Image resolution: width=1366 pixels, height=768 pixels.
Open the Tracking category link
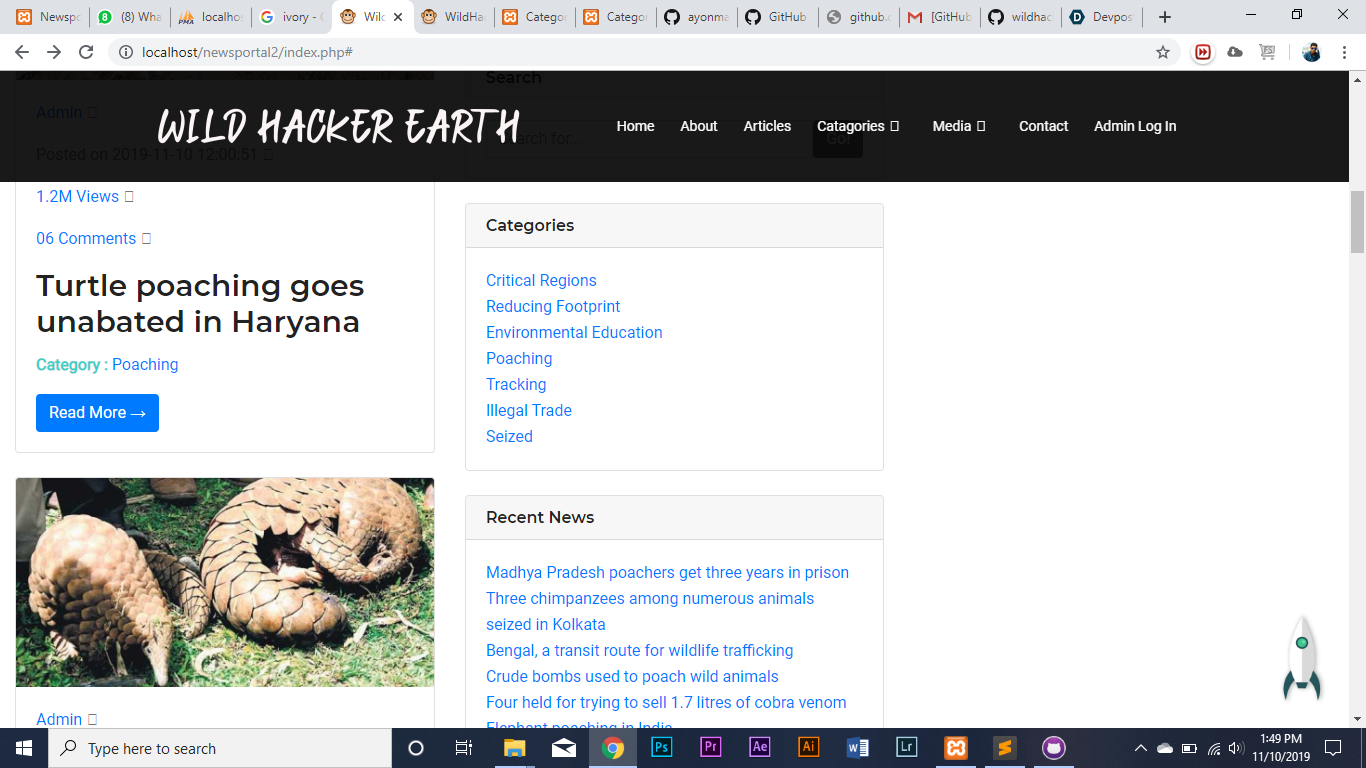click(516, 385)
